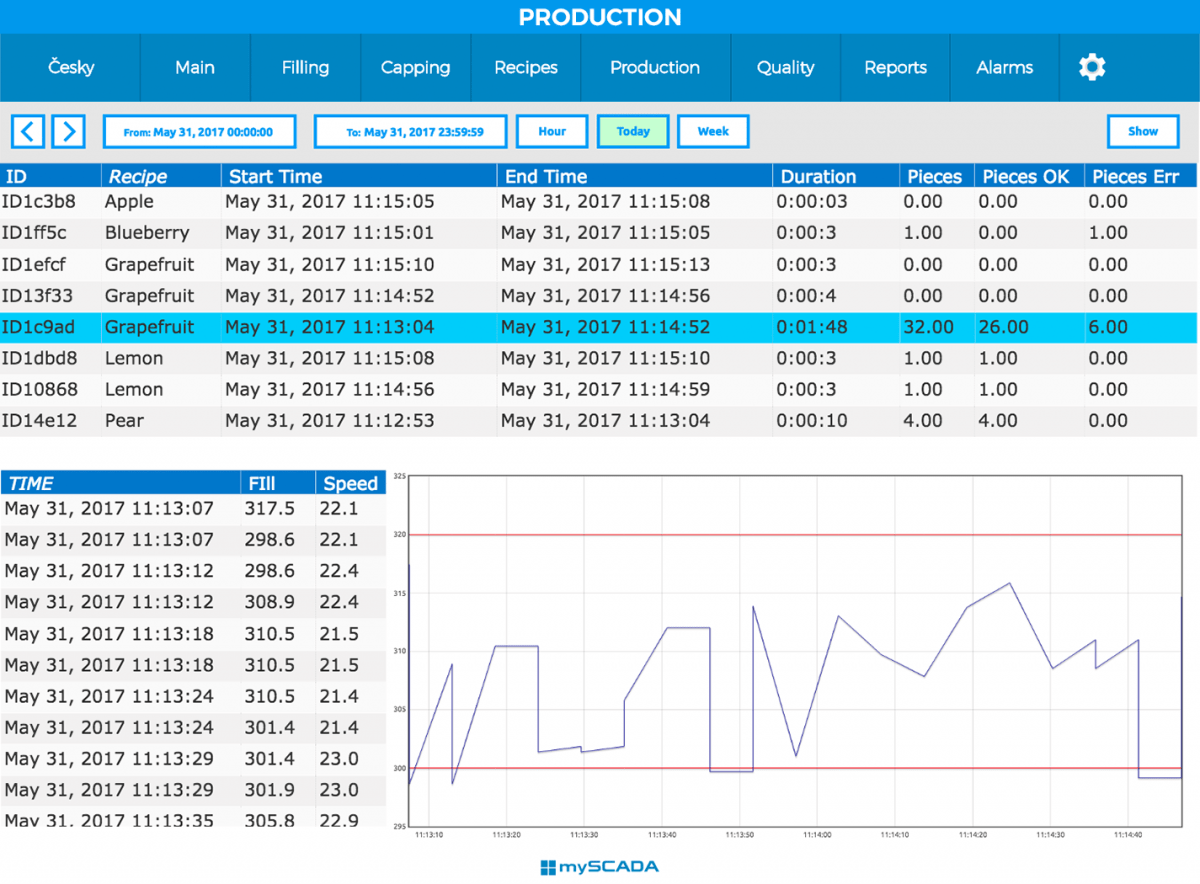The image size is (1200, 884).
Task: Open the Capping page
Action: point(415,67)
